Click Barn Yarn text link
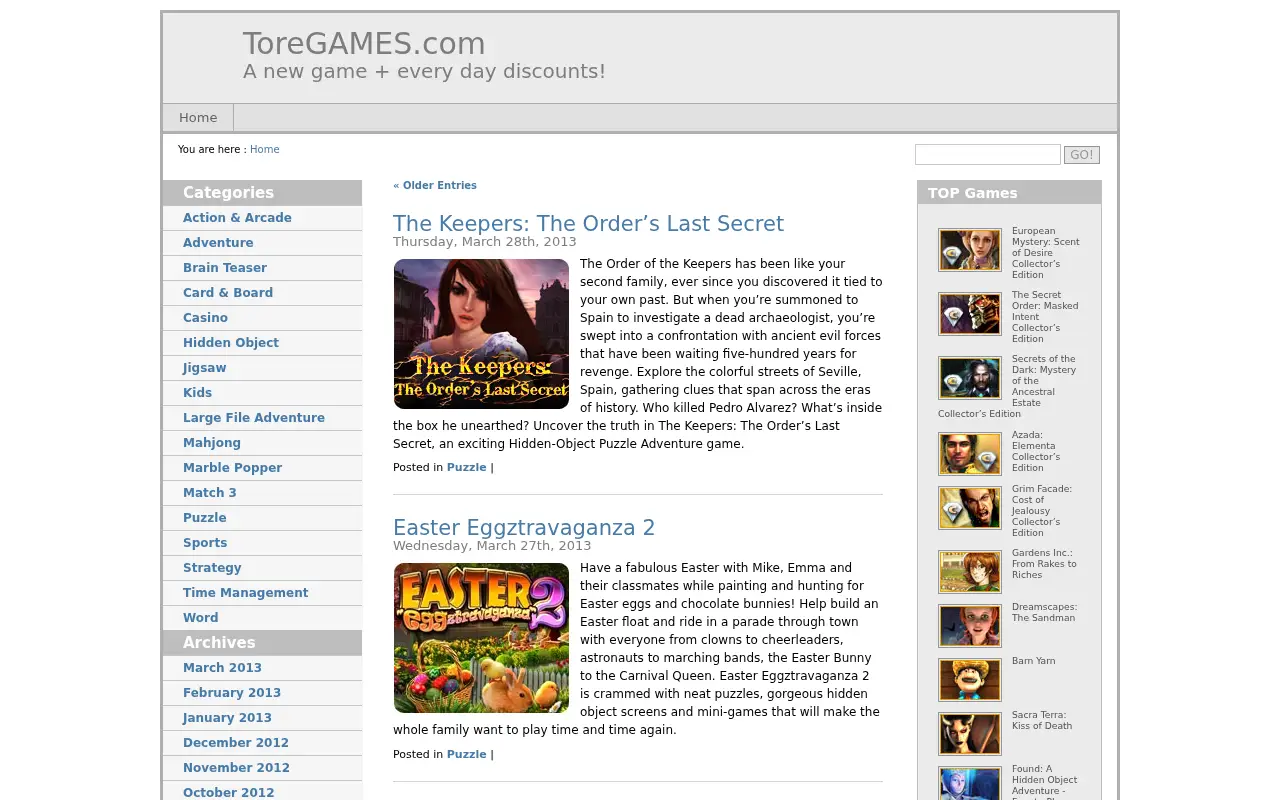Image resolution: width=1280 pixels, height=800 pixels. point(1033,661)
